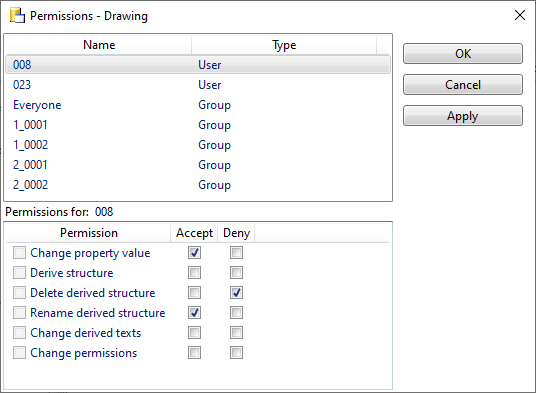Click the Apply button

(463, 116)
